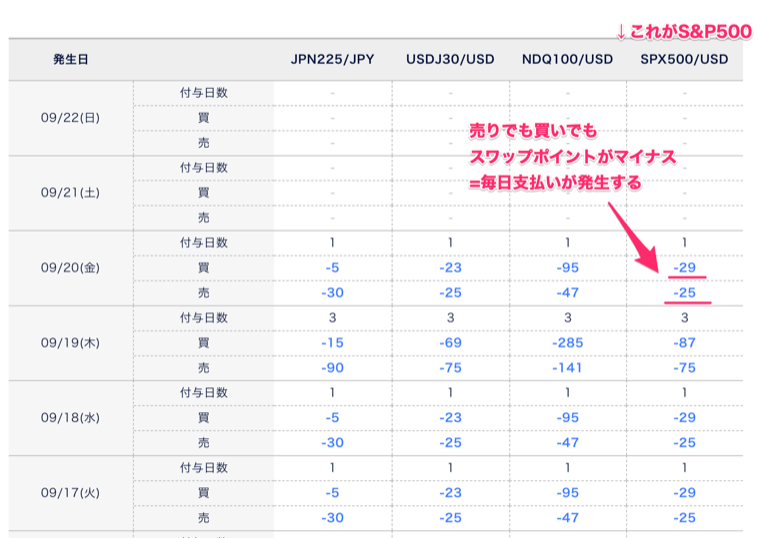Click 09/17 NDQ100/USD buy value -95
The width and height of the screenshot is (760, 538).
(x=568, y=493)
